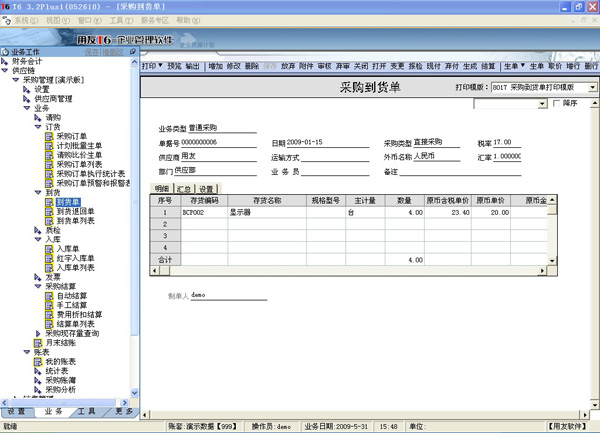Select the 显示器 cell in row 1
The image size is (600, 433).
[267, 212]
